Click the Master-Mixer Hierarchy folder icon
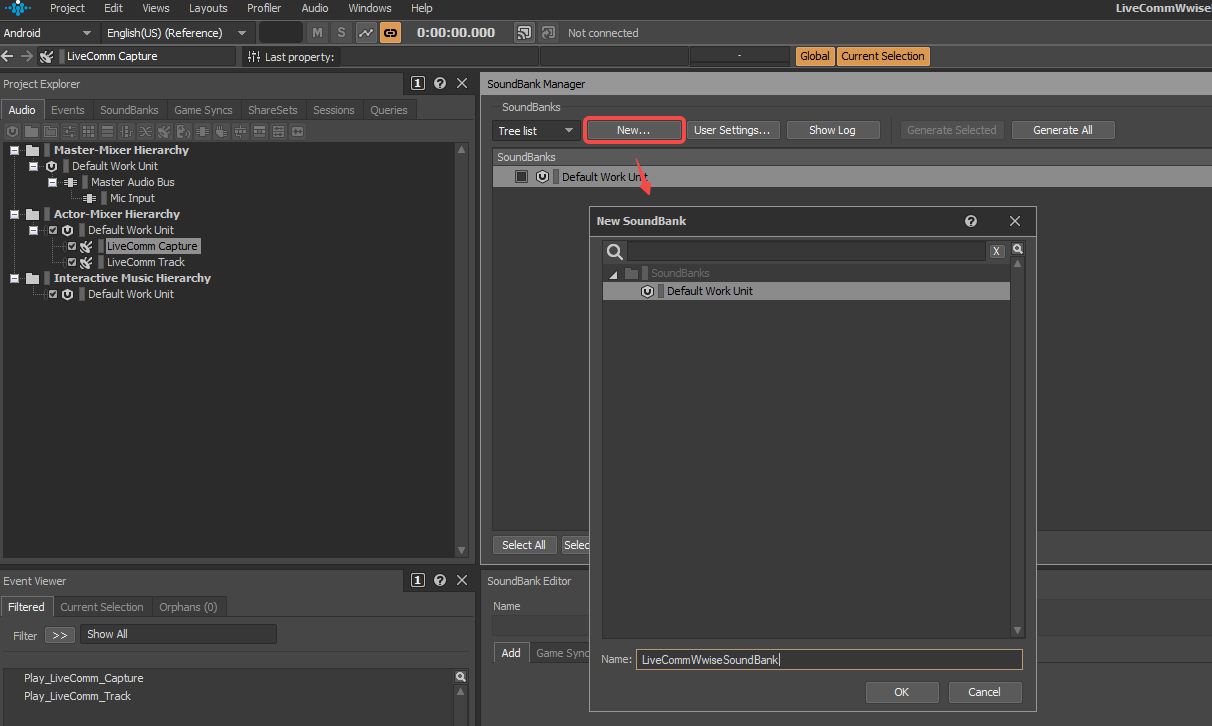Viewport: 1212px width, 726px height. [x=33, y=150]
